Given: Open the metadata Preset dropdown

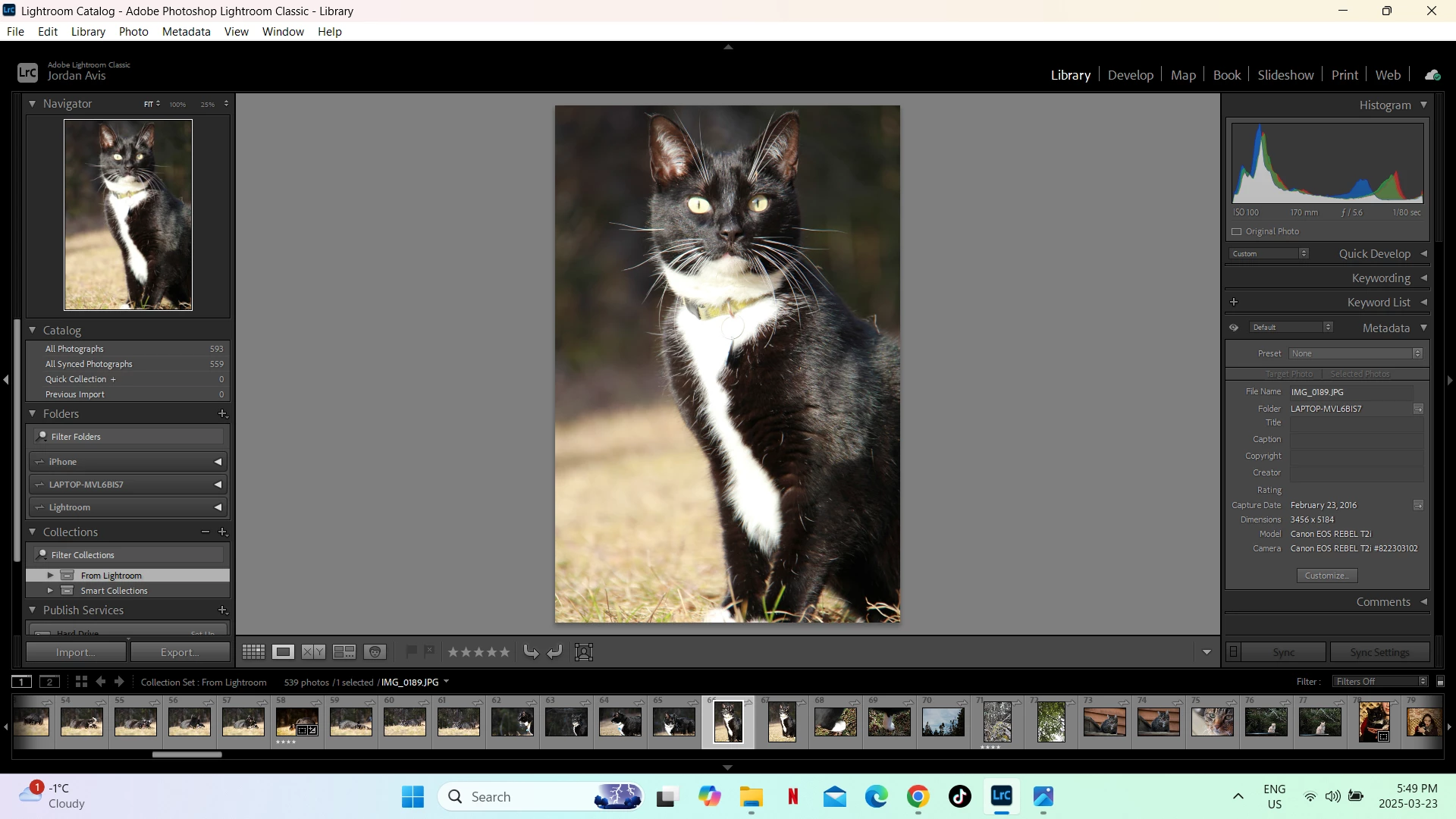Looking at the screenshot, I should [1356, 354].
